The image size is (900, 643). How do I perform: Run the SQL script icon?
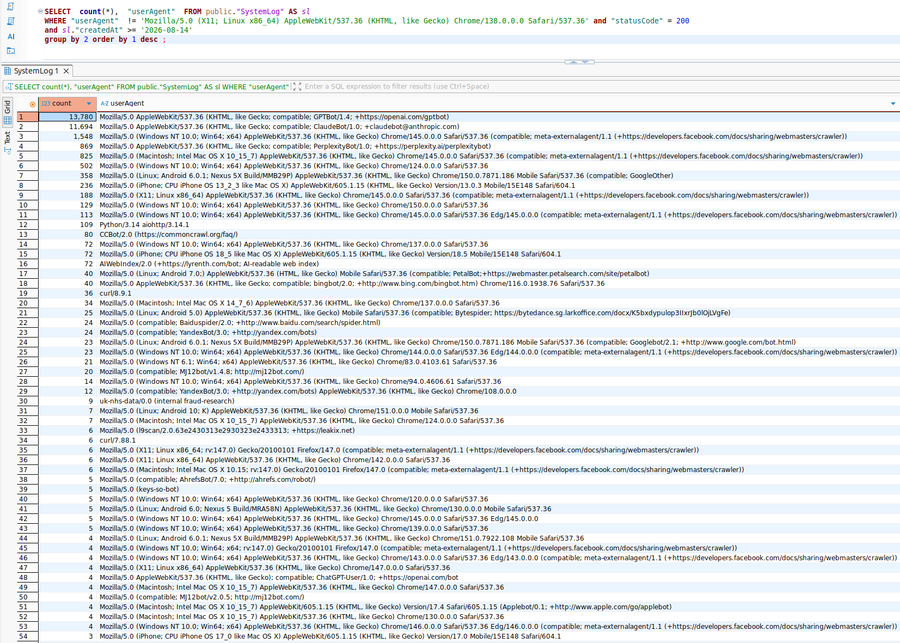point(11,7)
